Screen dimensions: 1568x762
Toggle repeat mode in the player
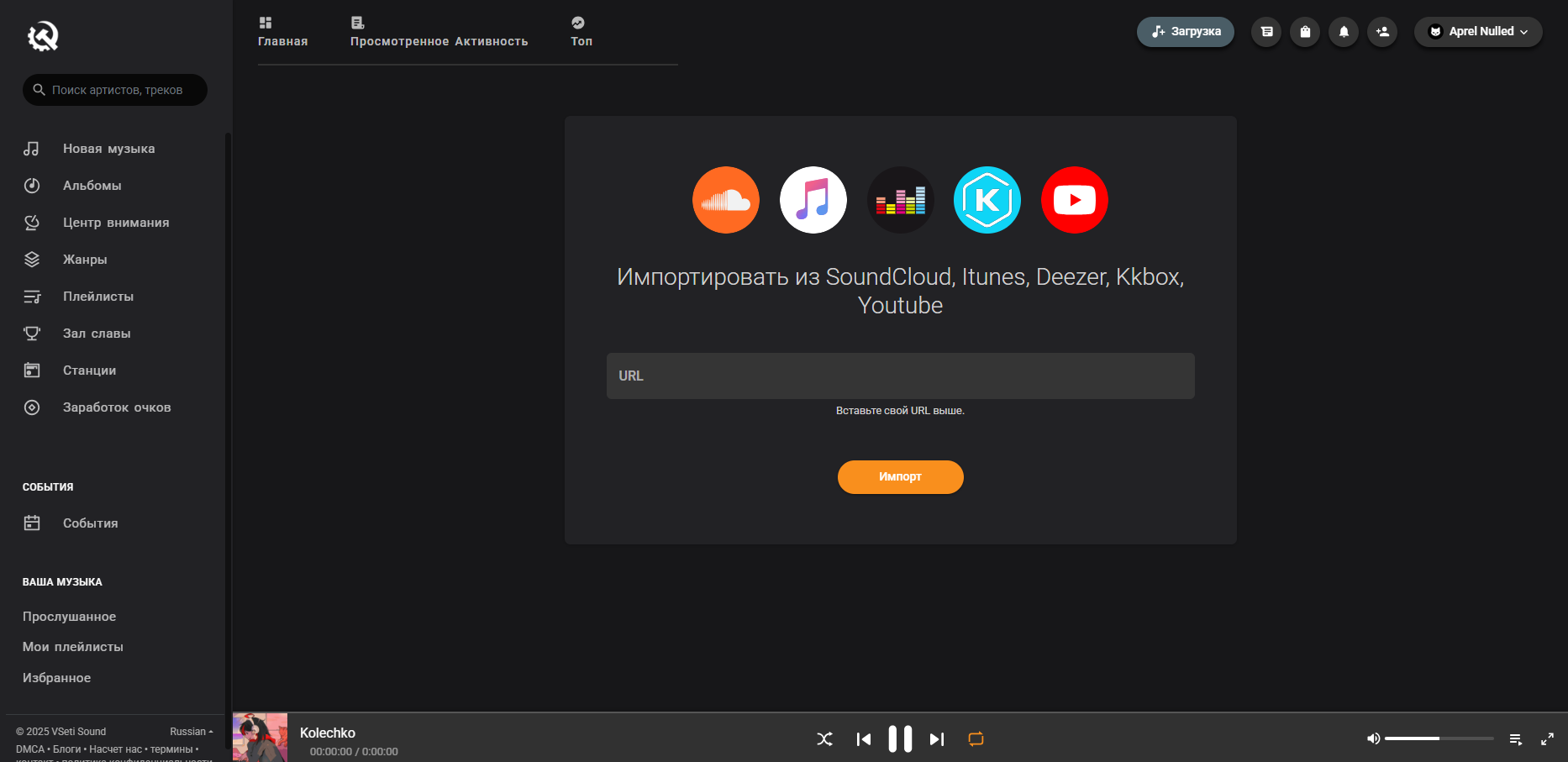[976, 739]
